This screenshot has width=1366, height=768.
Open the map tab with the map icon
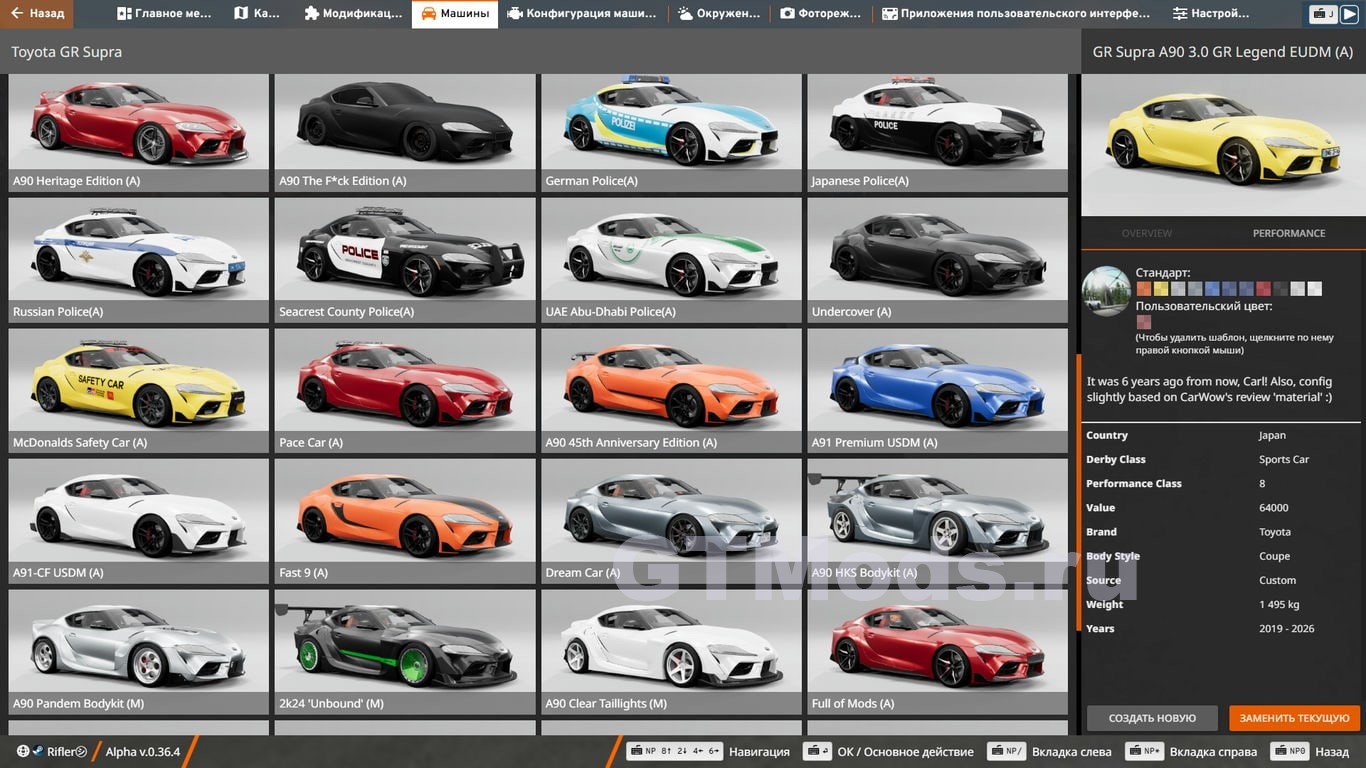(x=257, y=14)
